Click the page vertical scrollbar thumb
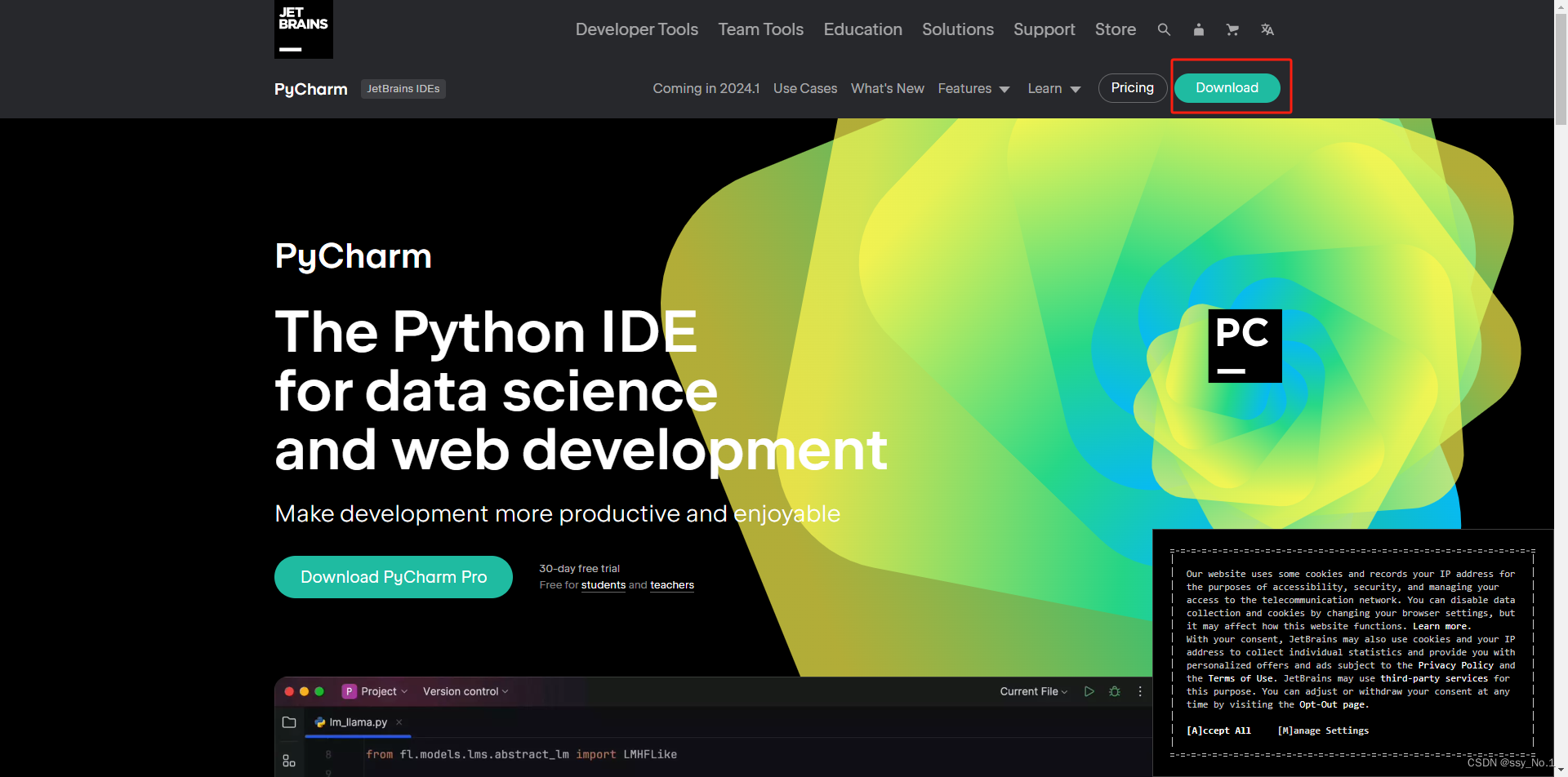Viewport: 1568px width, 777px height. tap(1561, 69)
